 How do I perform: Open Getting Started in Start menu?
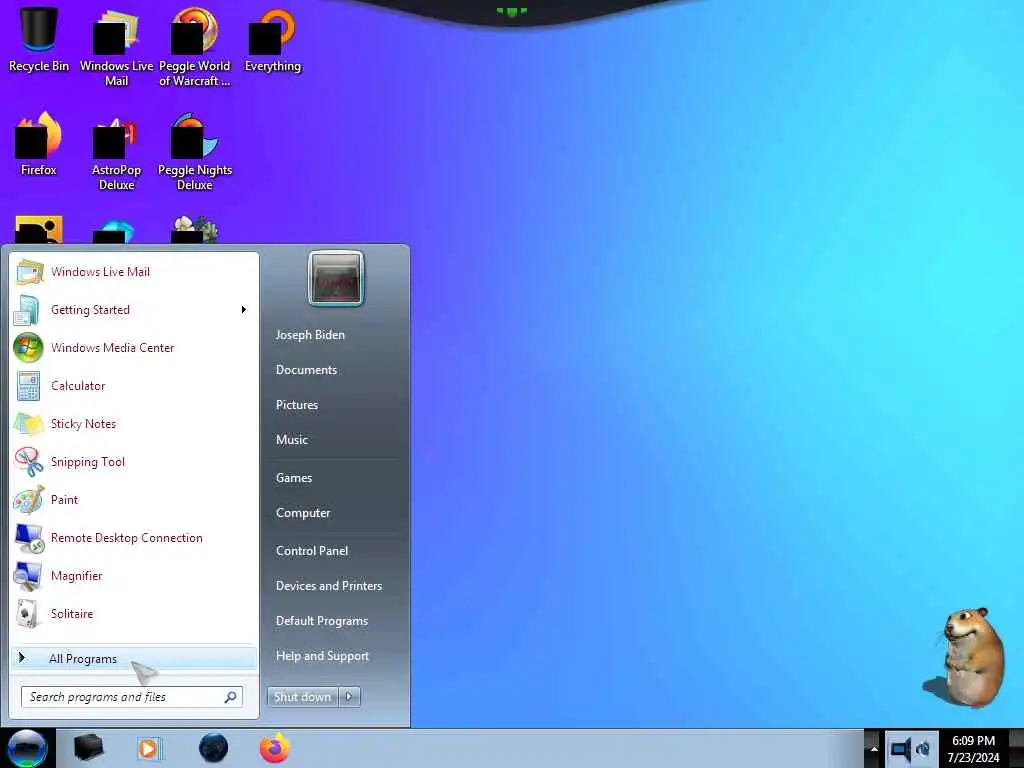click(x=134, y=310)
